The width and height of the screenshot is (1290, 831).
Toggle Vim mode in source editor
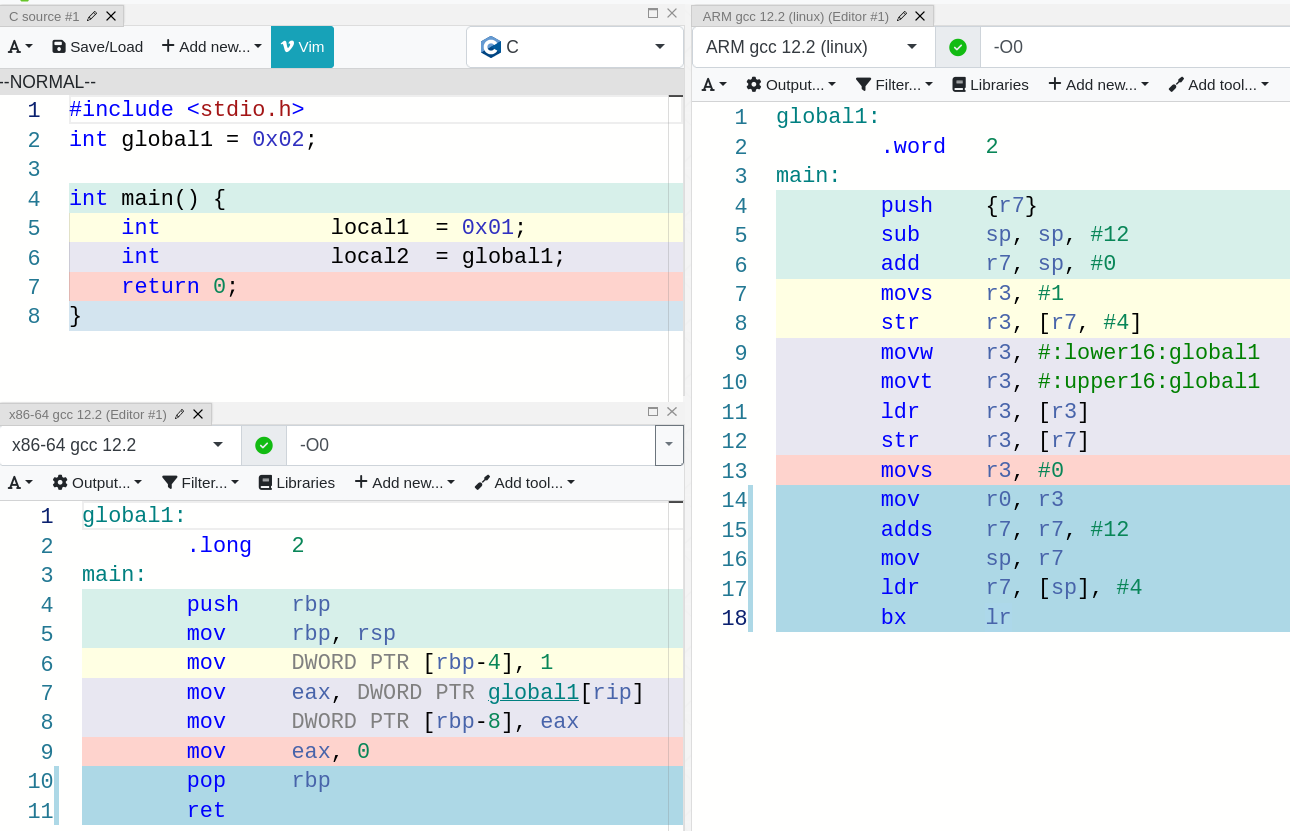pos(302,46)
